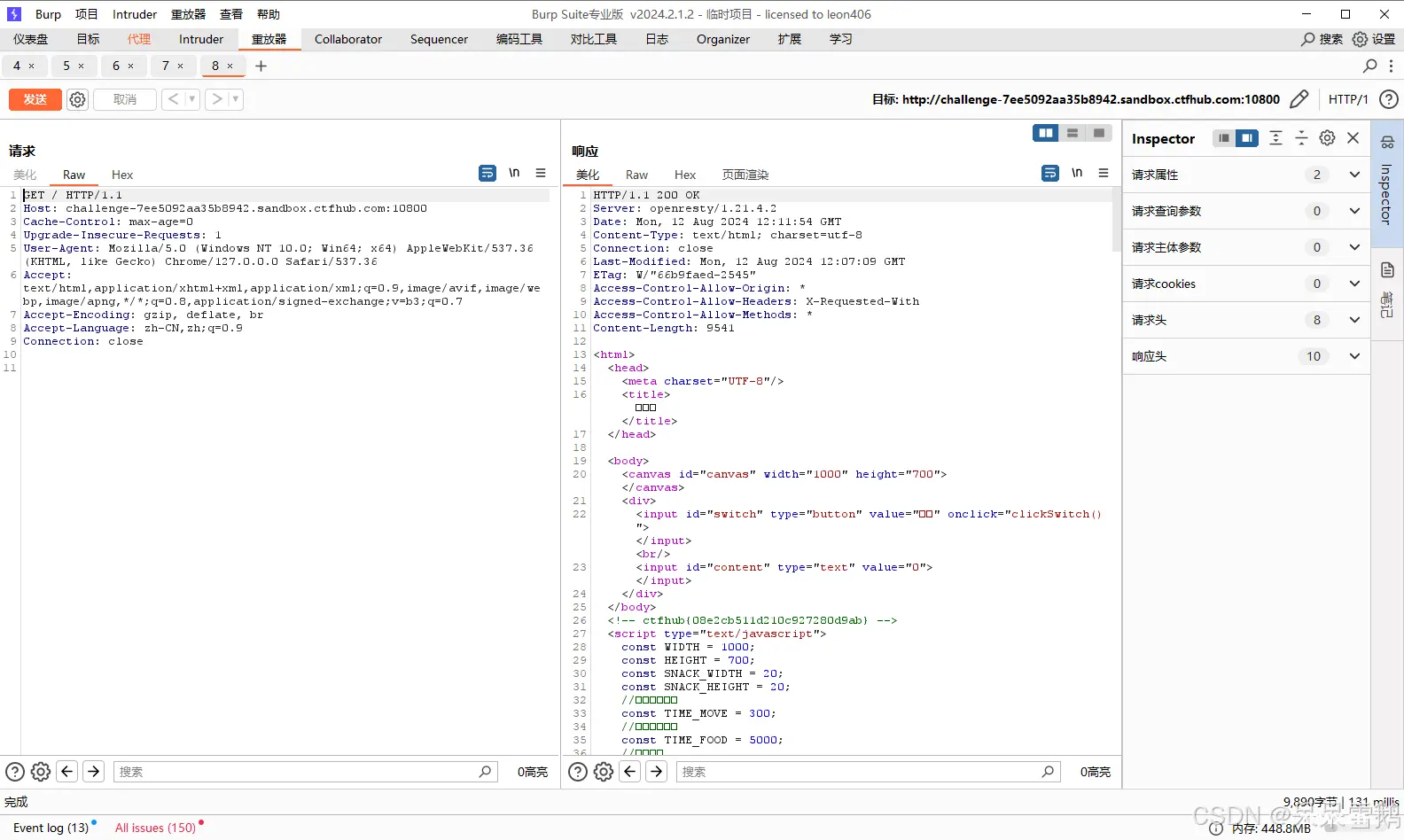The height and width of the screenshot is (840, 1404).
Task: Expand 请求主体参数 section chevron
Action: pos(1354,247)
